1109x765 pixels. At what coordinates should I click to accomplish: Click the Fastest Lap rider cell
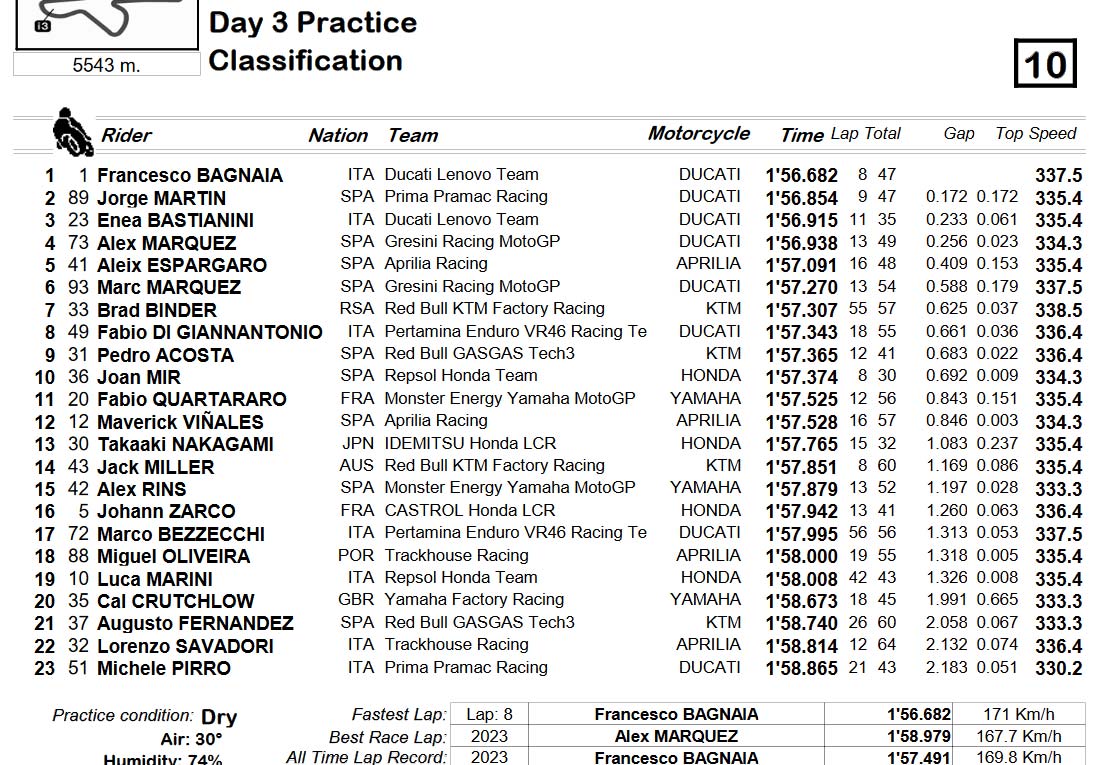click(676, 714)
